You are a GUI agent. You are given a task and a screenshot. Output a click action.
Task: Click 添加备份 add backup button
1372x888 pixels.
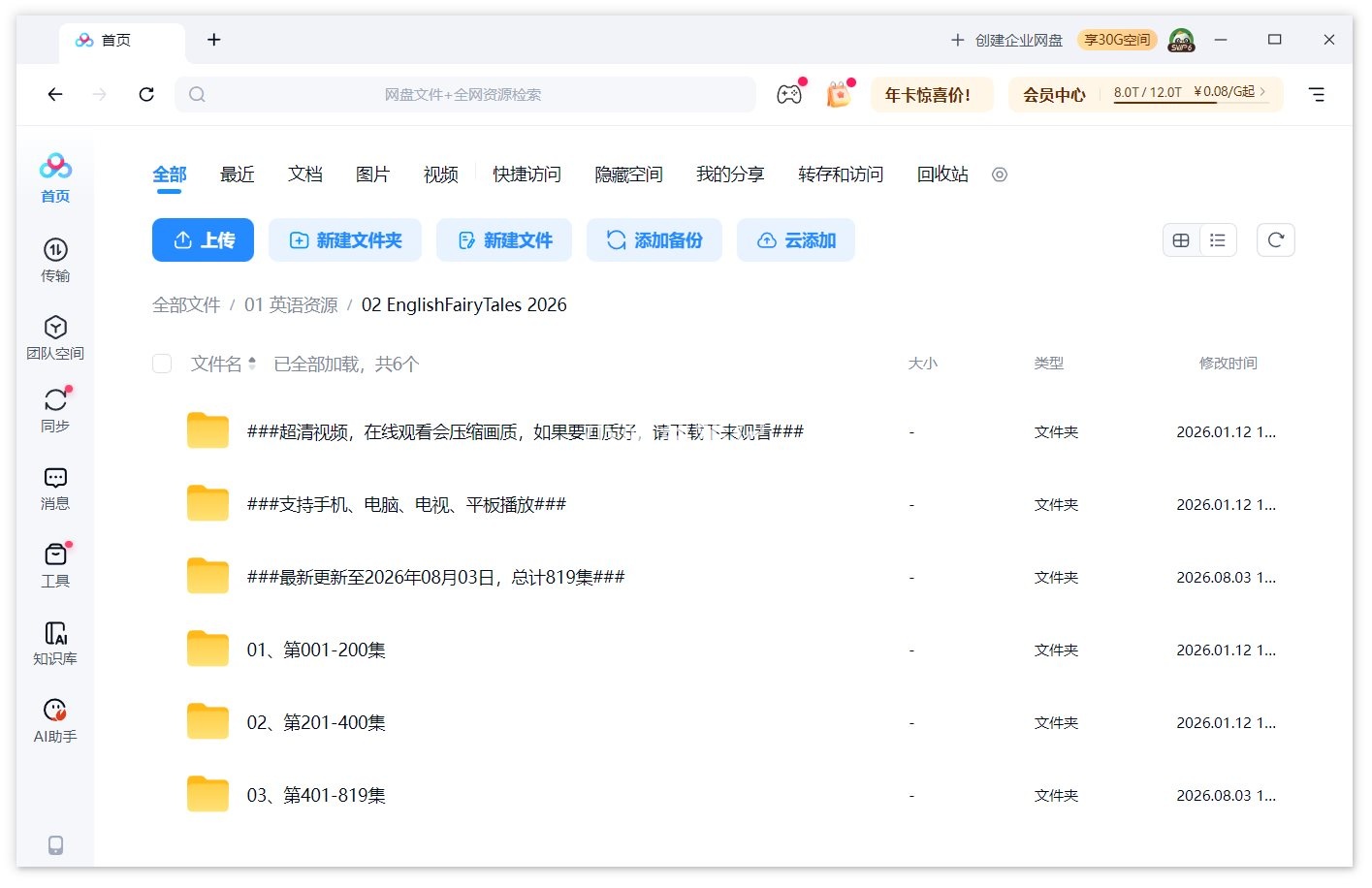pyautogui.click(x=654, y=240)
